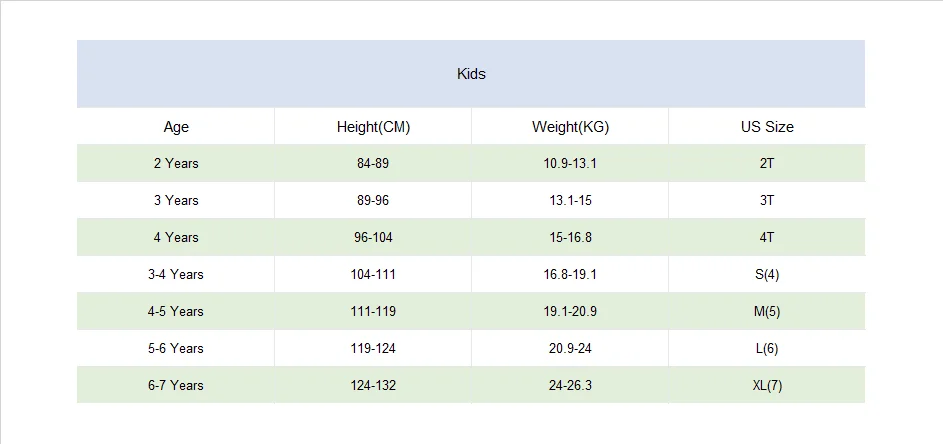Click the 4T size cell
This screenshot has height=444, width=943.
pos(767,237)
